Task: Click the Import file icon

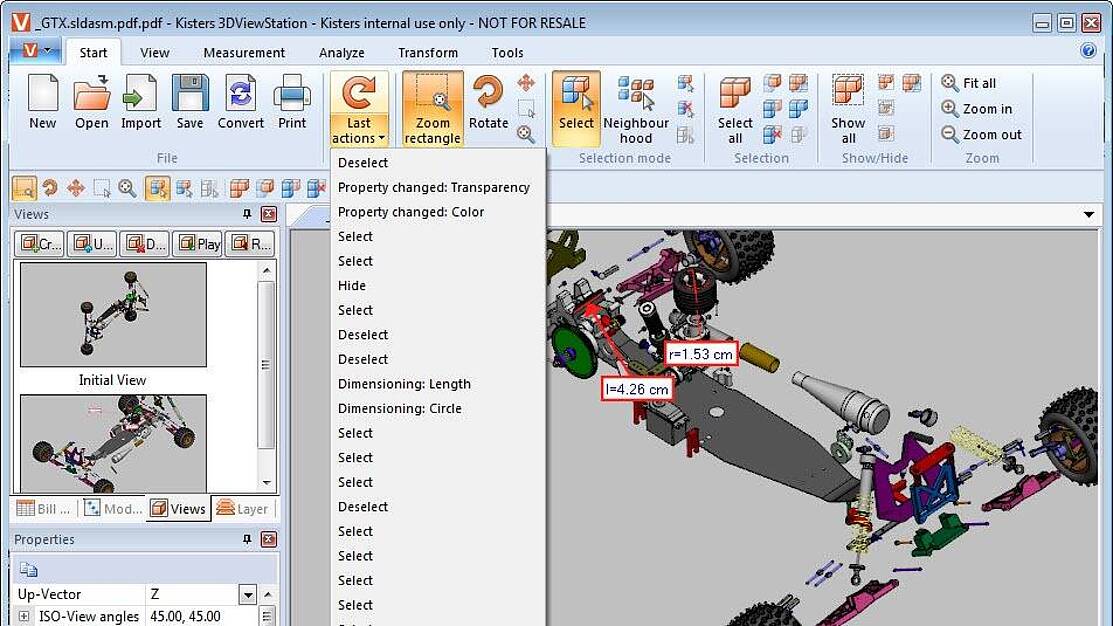Action: (141, 96)
